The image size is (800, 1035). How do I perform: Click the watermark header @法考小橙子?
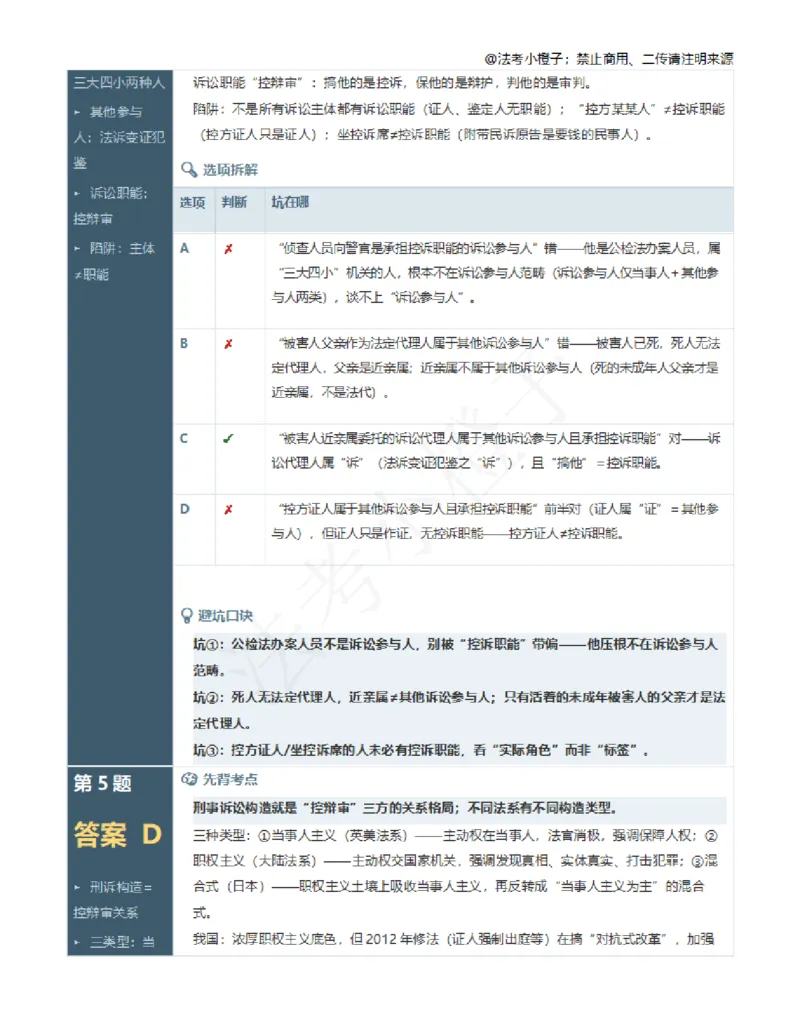[x=609, y=59]
